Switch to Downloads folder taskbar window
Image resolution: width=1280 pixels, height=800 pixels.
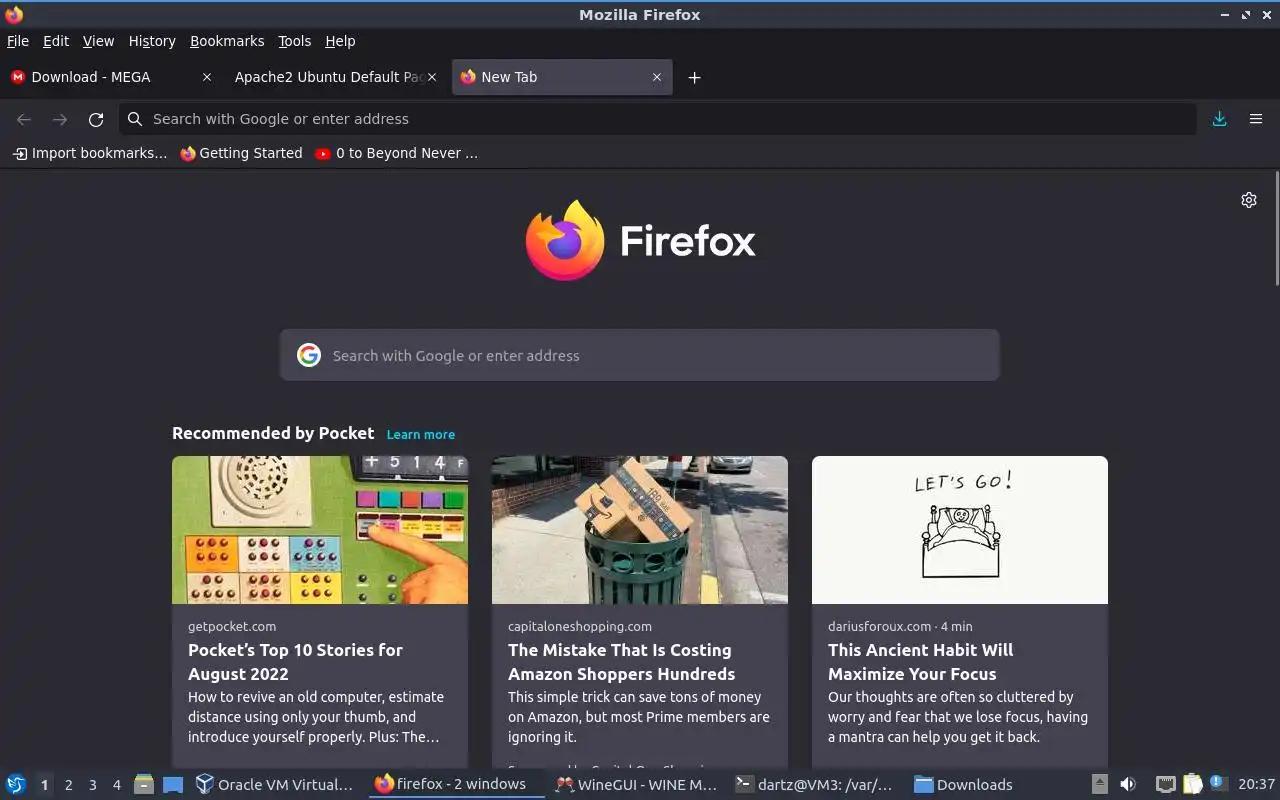tap(964, 785)
